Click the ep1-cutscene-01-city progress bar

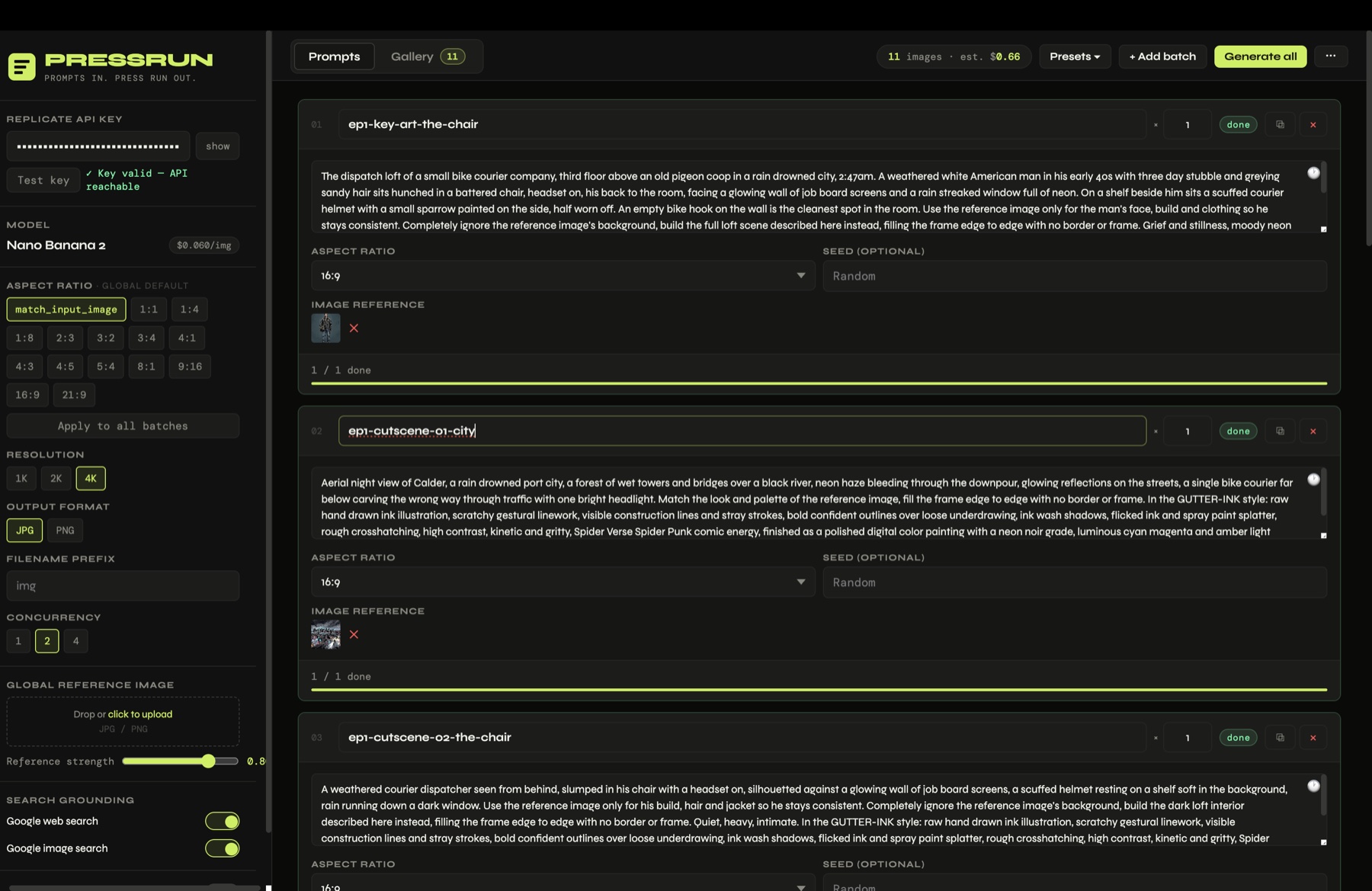click(x=819, y=690)
